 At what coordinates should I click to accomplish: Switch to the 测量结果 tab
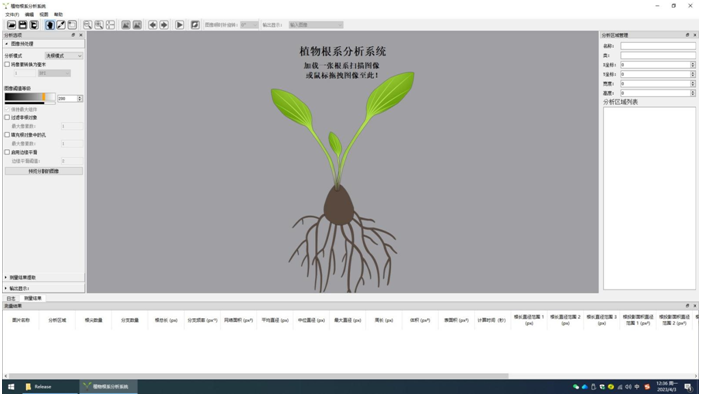33,298
